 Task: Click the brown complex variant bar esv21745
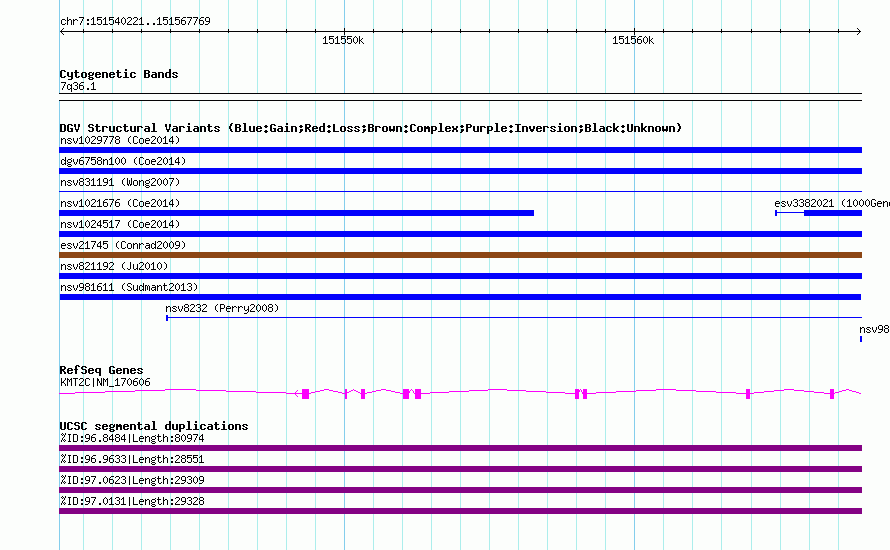(x=460, y=255)
